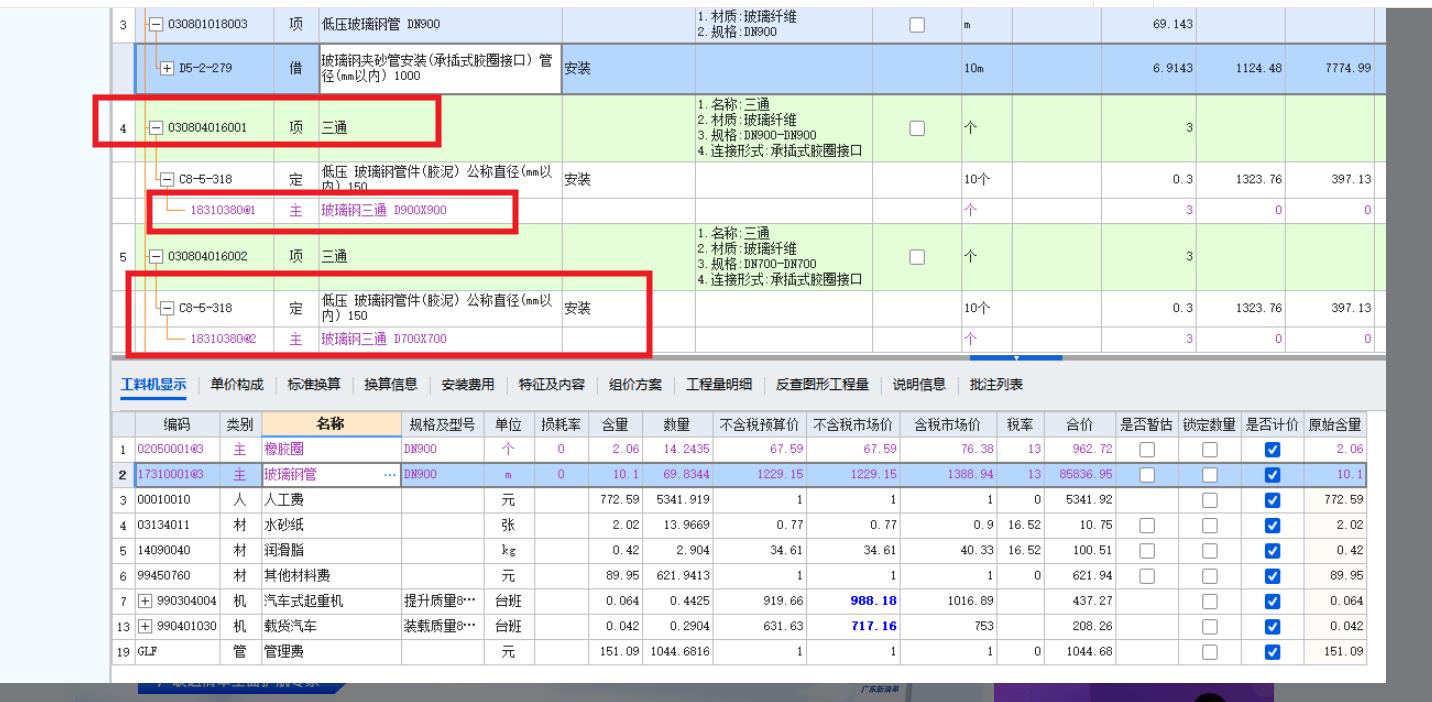Collapse C8-5-318 under item 030804016001
This screenshot has width=1432, height=702.
click(167, 180)
